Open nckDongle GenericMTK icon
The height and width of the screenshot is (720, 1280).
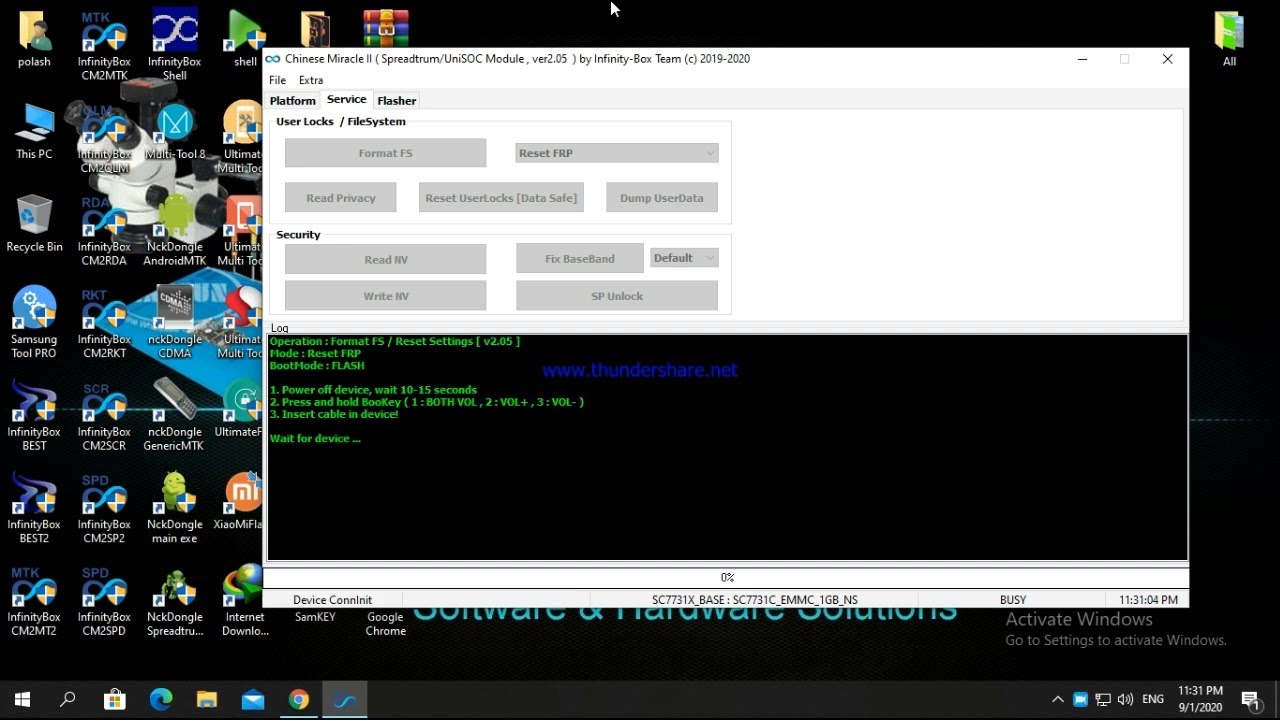[x=174, y=416]
